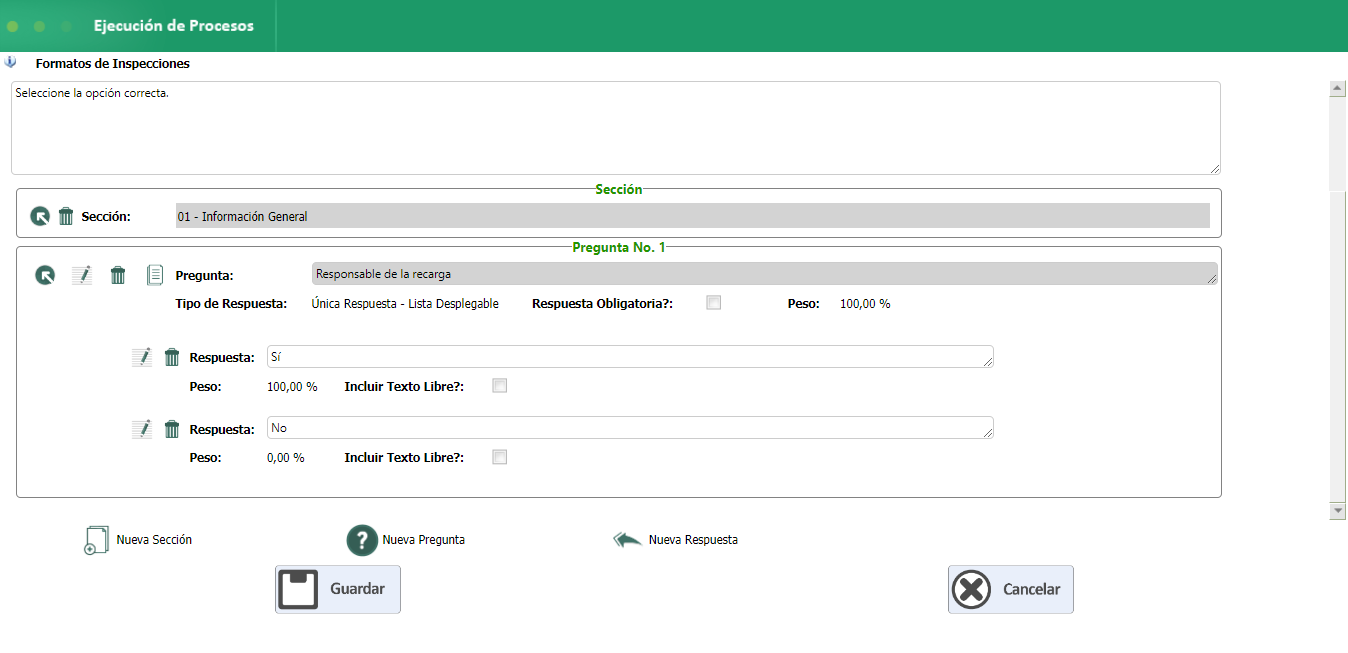Enable Incluir Texto Libre for 'No' answer
The width and height of the screenshot is (1348, 653).
pyautogui.click(x=500, y=457)
